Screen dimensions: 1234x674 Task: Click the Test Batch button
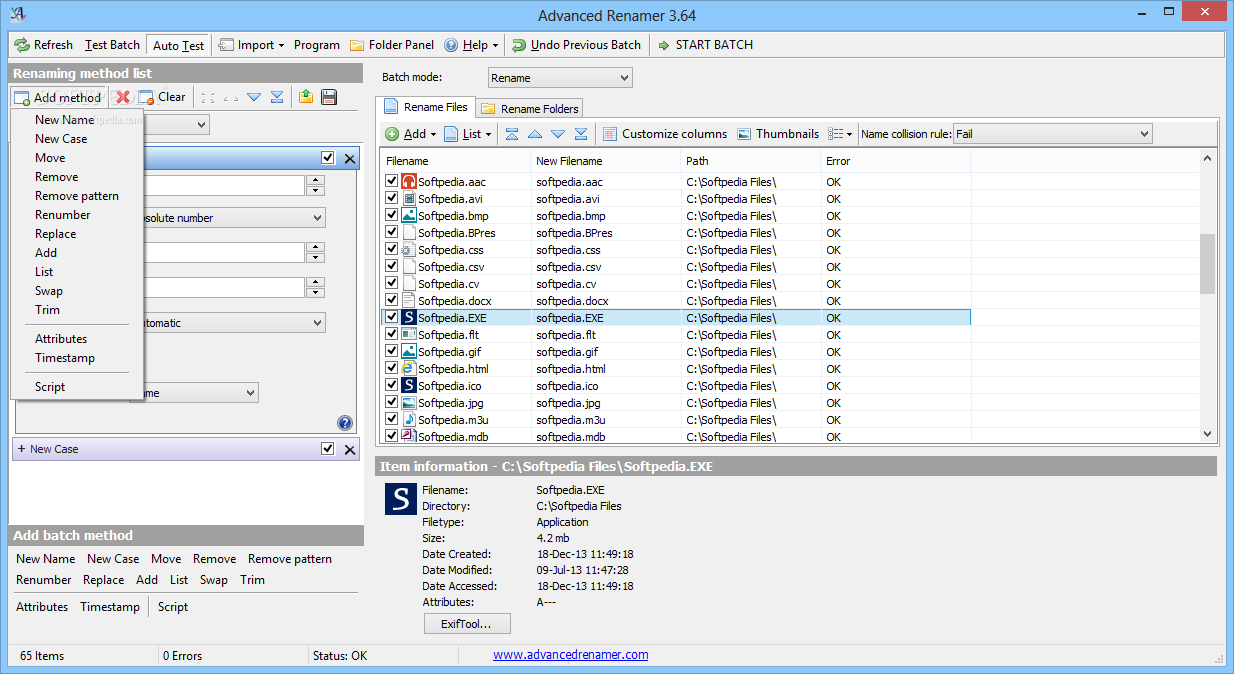(x=112, y=45)
